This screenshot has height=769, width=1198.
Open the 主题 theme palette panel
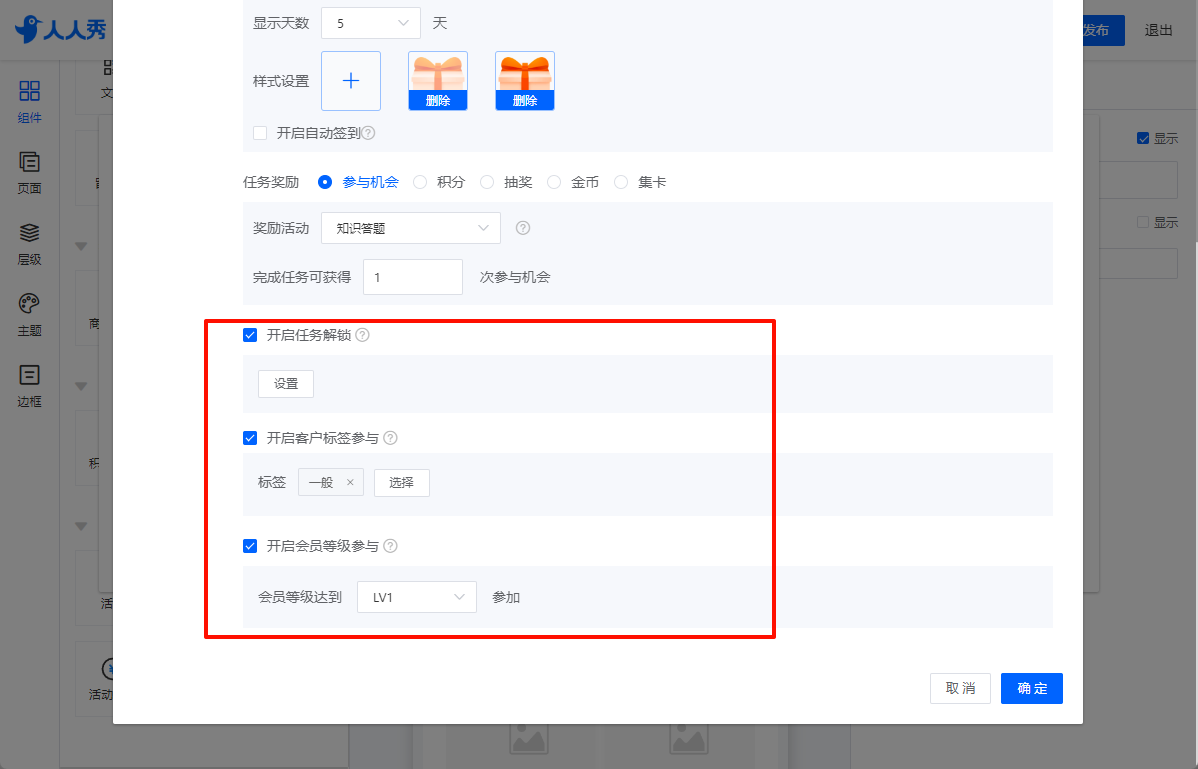(29, 315)
